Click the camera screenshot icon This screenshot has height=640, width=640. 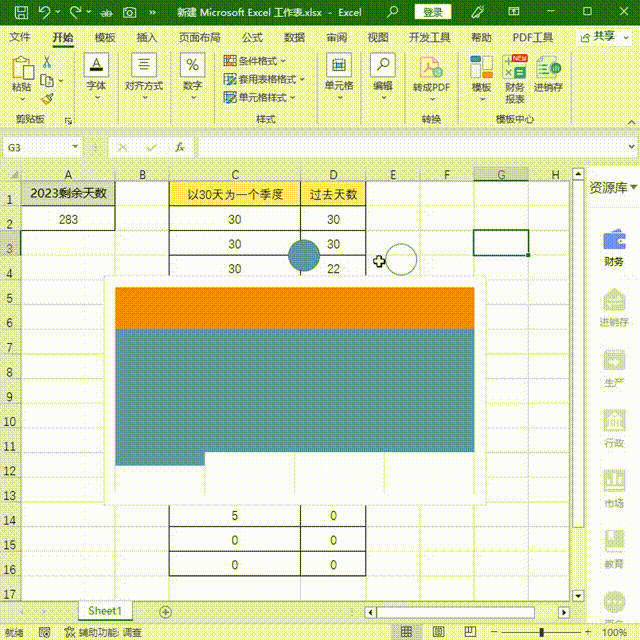point(129,13)
